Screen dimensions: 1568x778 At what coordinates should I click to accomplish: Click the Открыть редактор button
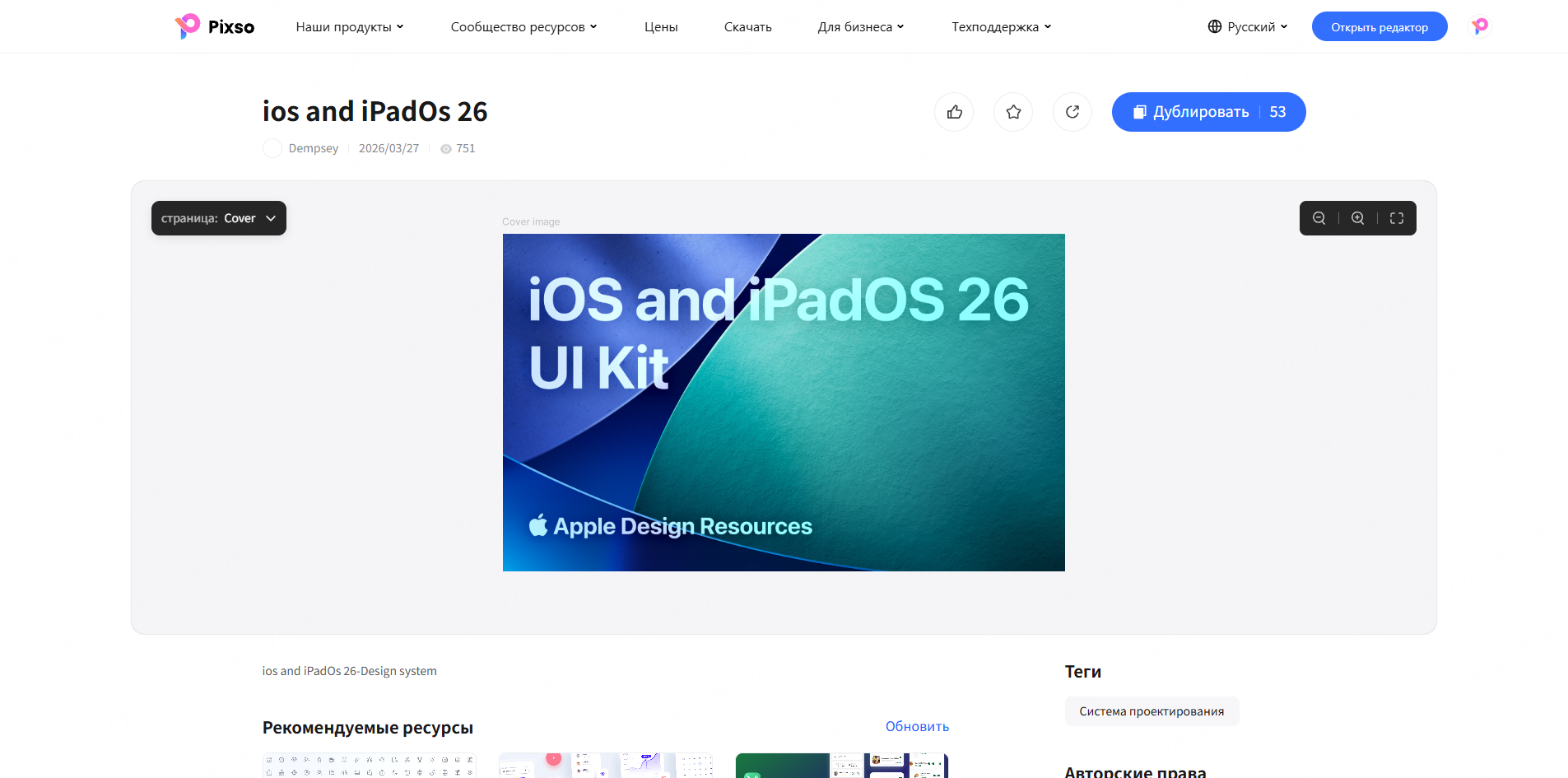[x=1380, y=26]
